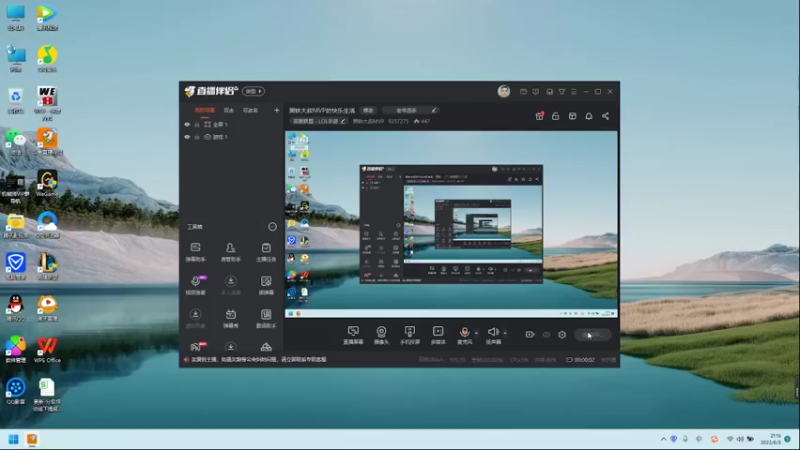This screenshot has height=450, width=800.
Task: Click the gift box icon with the red dot
Action: click(x=539, y=116)
